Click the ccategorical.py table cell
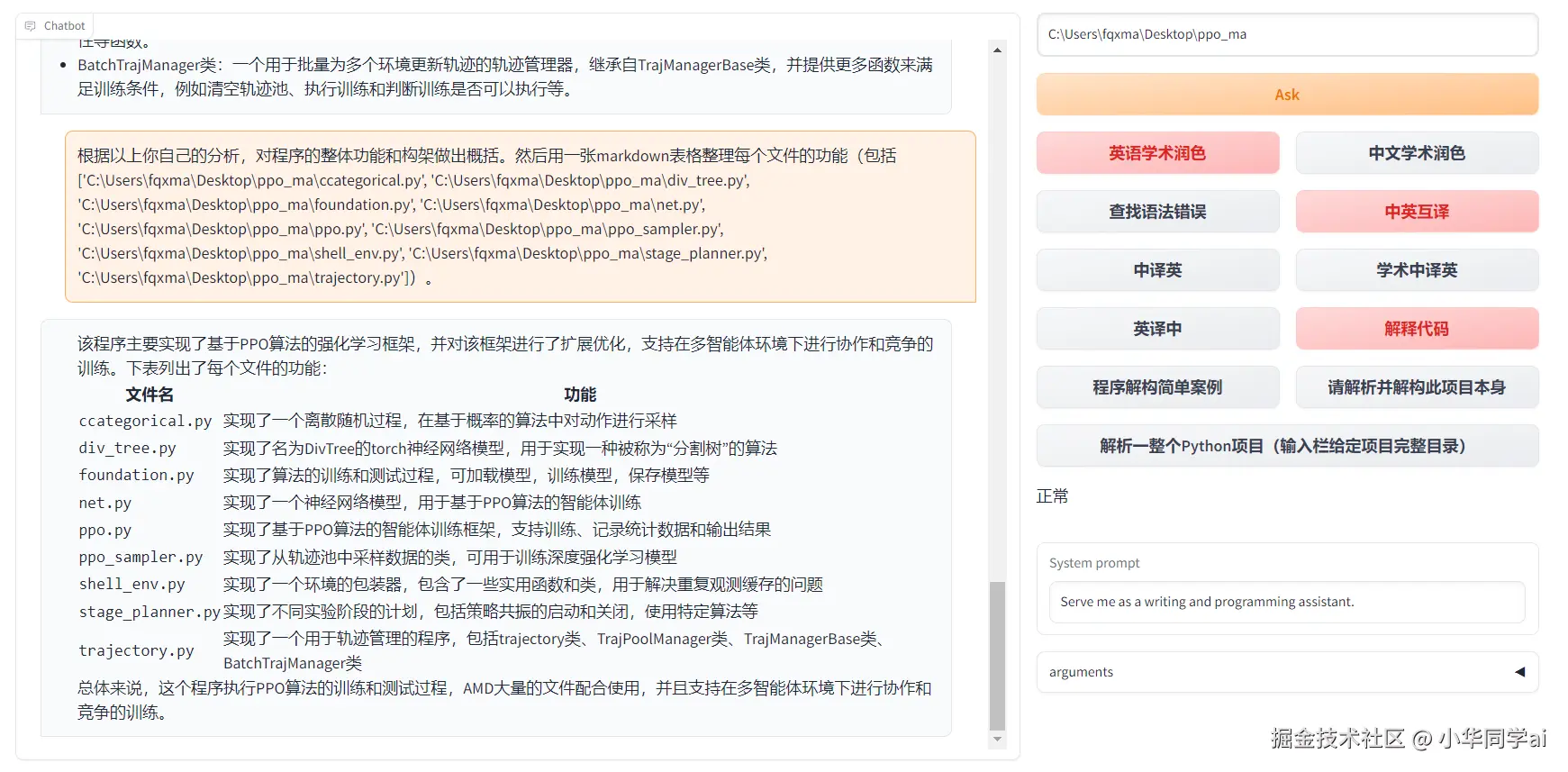Image resolution: width=1568 pixels, height=772 pixels. pos(145,421)
